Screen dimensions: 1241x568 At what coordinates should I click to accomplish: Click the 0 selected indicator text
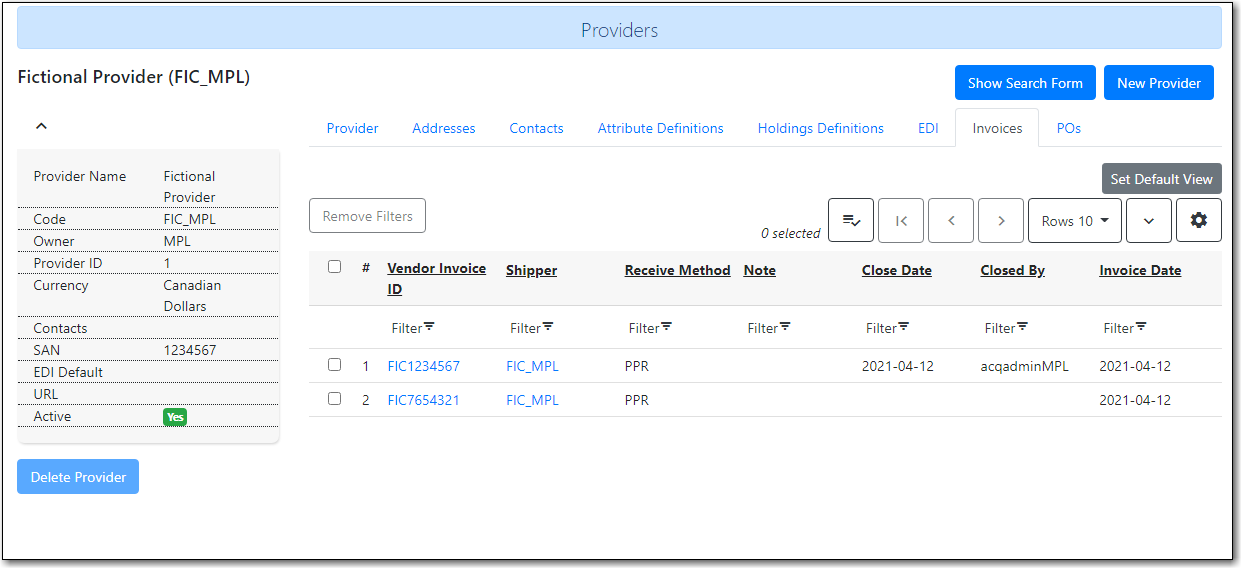point(790,233)
